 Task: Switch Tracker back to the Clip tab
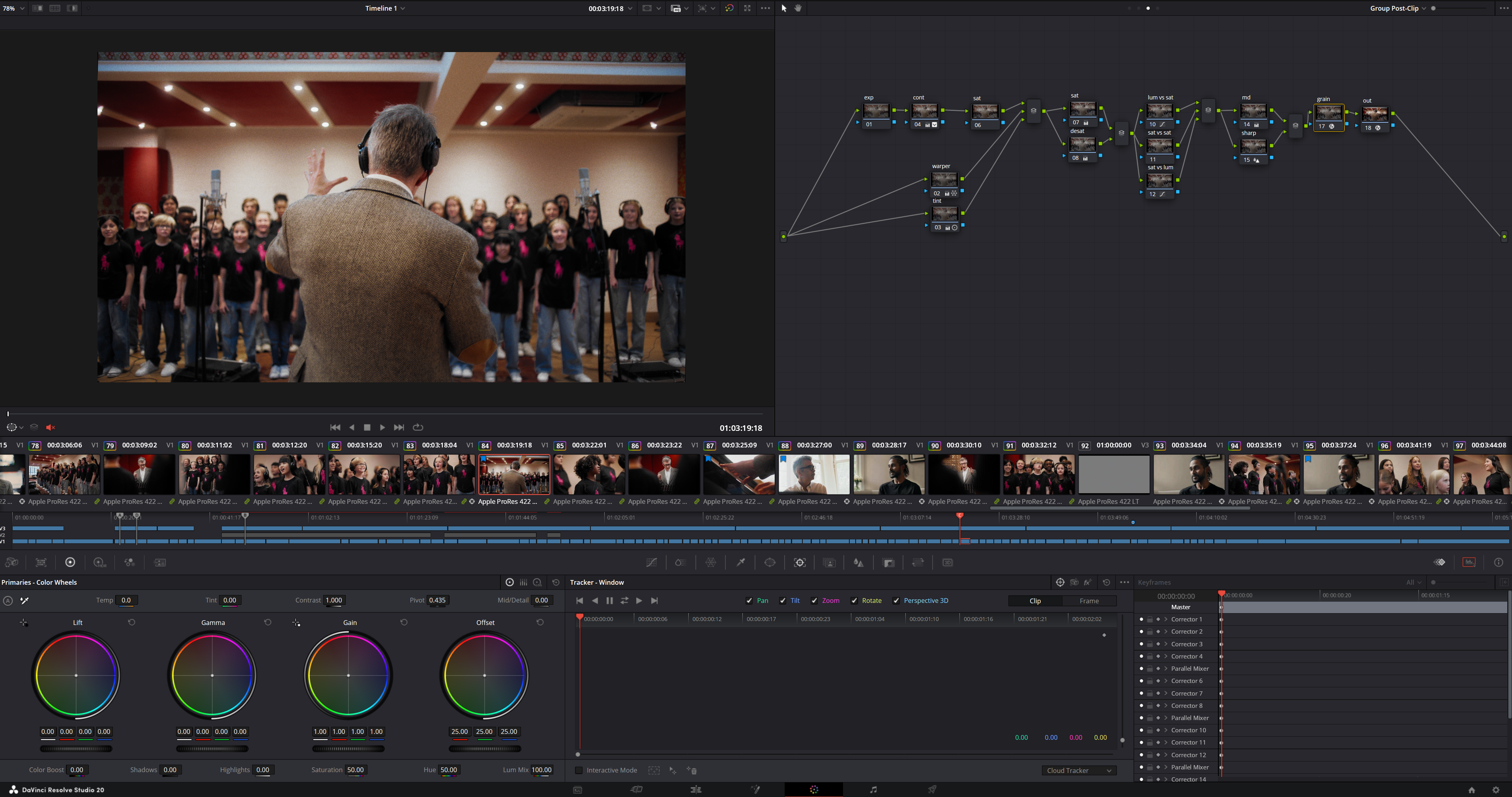[x=1035, y=601]
